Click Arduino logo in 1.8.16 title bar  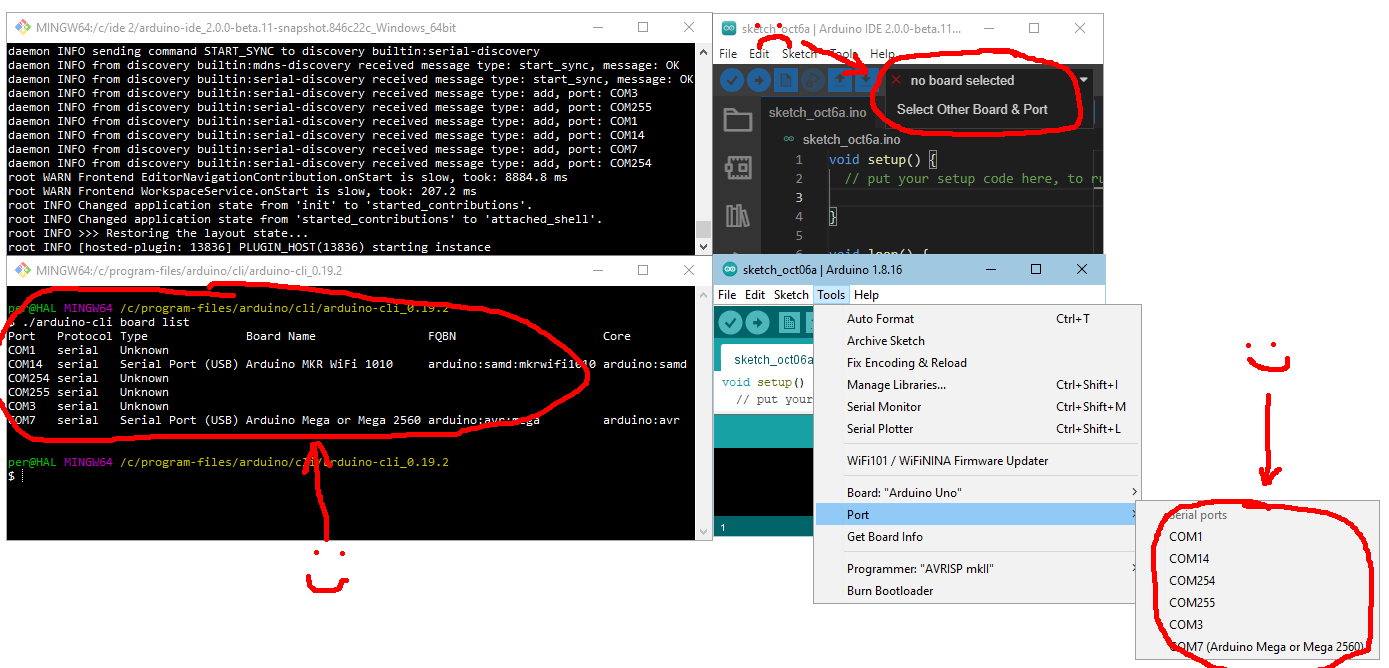tap(729, 270)
